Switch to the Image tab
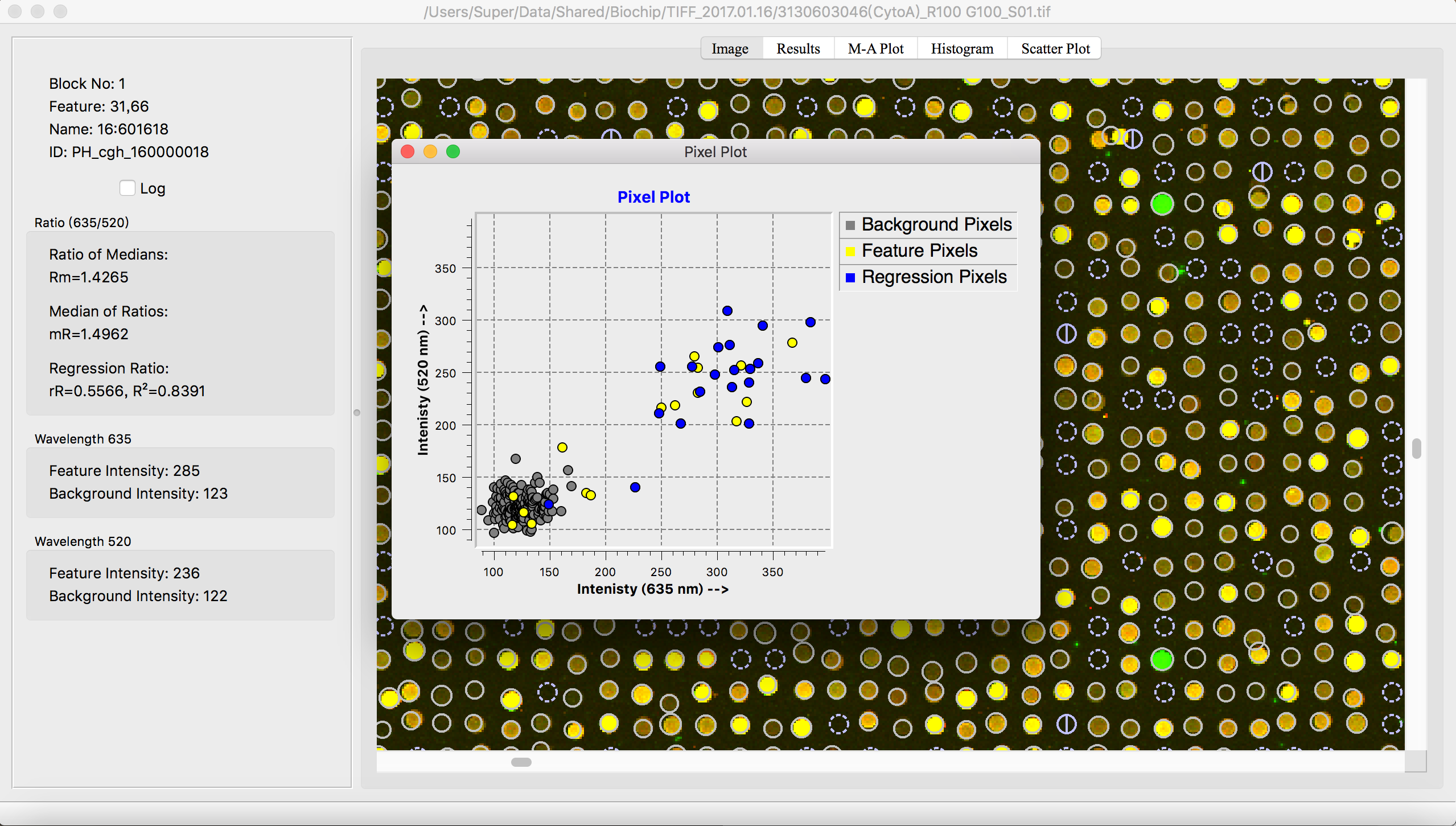Viewport: 1456px width, 826px height. (x=730, y=49)
